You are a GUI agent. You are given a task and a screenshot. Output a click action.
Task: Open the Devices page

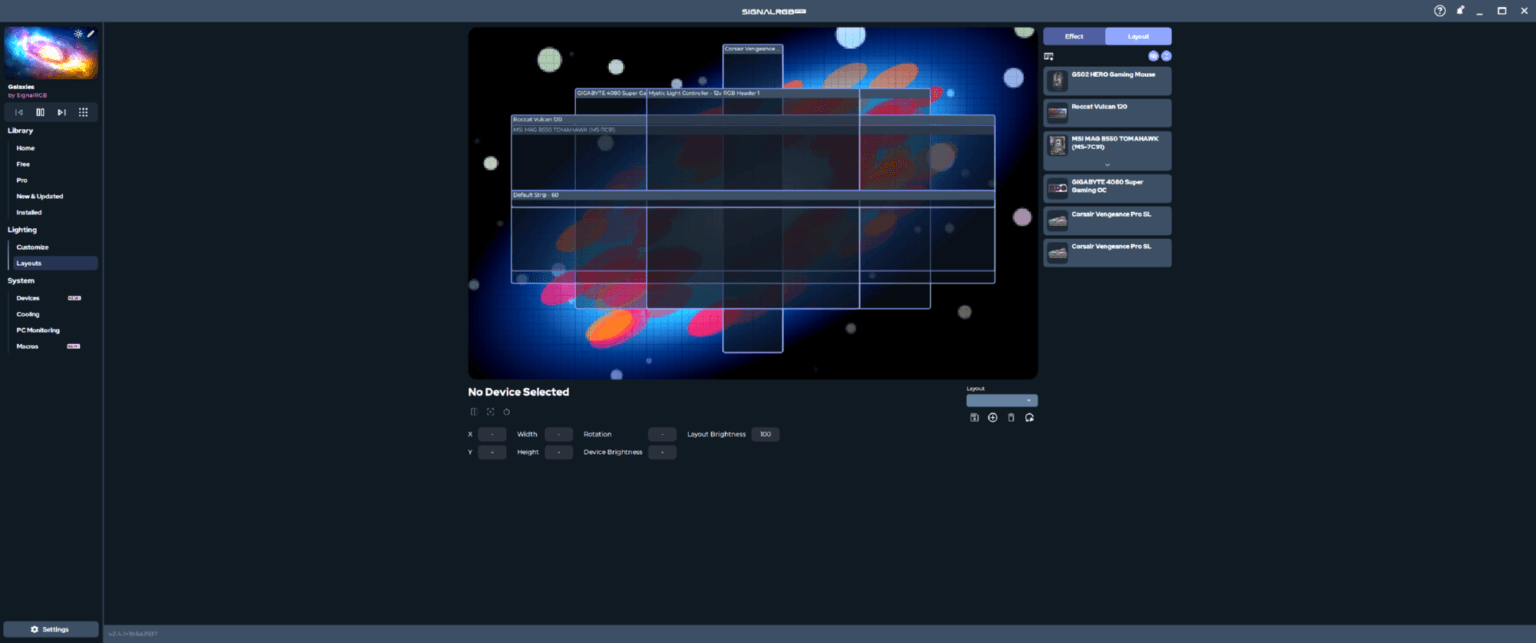click(28, 298)
